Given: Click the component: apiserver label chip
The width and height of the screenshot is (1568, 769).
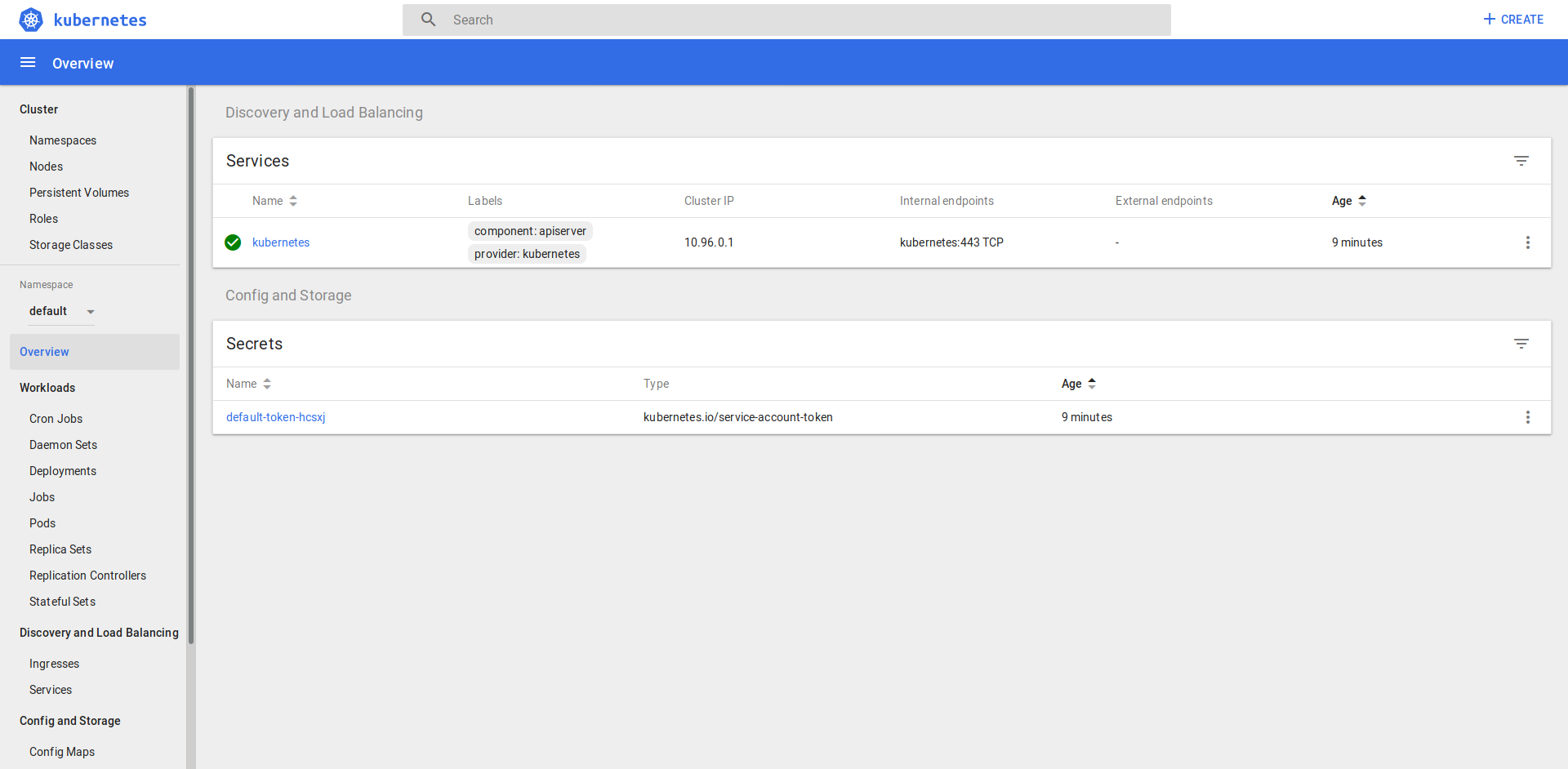Looking at the screenshot, I should click(x=530, y=231).
